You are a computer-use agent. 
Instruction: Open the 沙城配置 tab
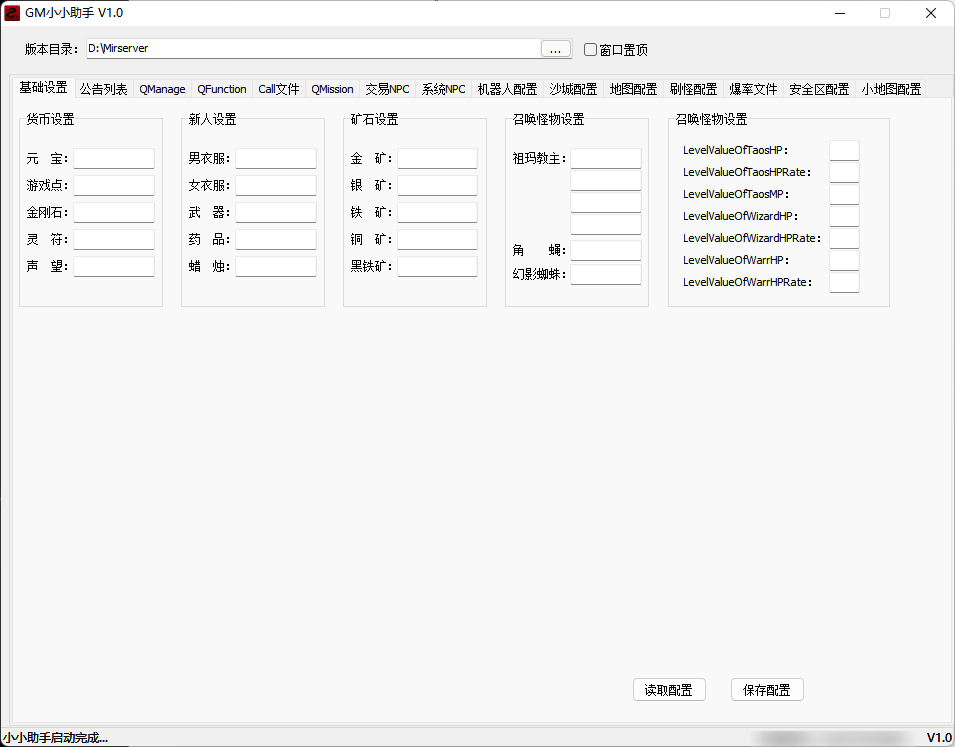click(573, 89)
